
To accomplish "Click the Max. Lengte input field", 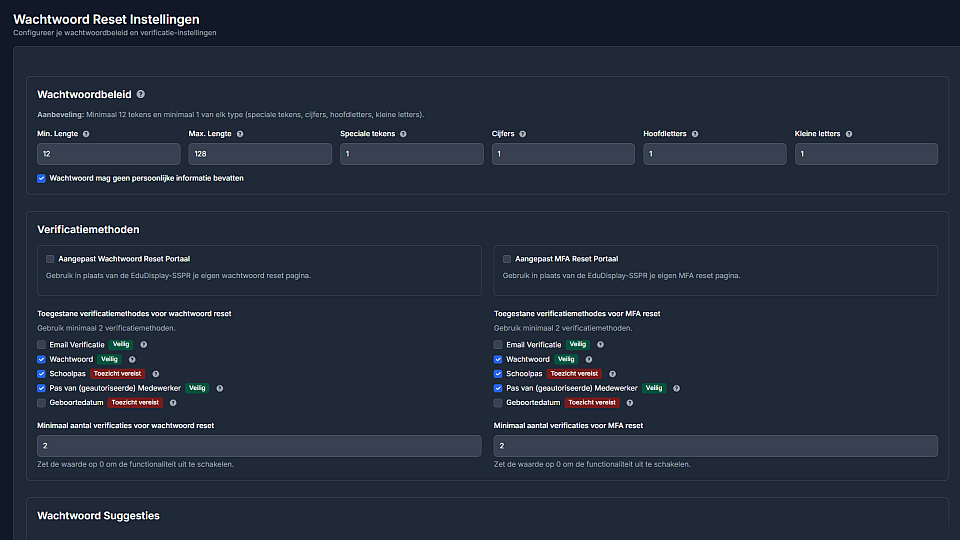I will coord(260,154).
